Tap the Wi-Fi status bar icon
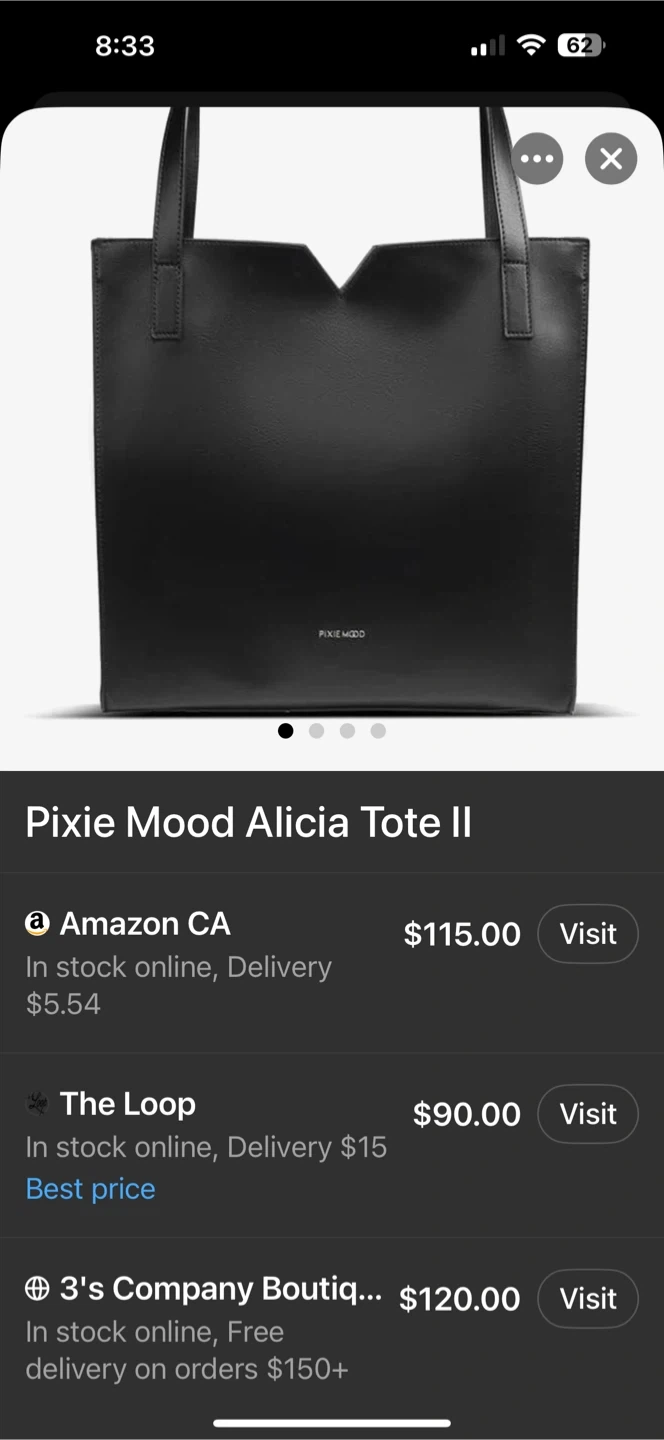 click(531, 45)
